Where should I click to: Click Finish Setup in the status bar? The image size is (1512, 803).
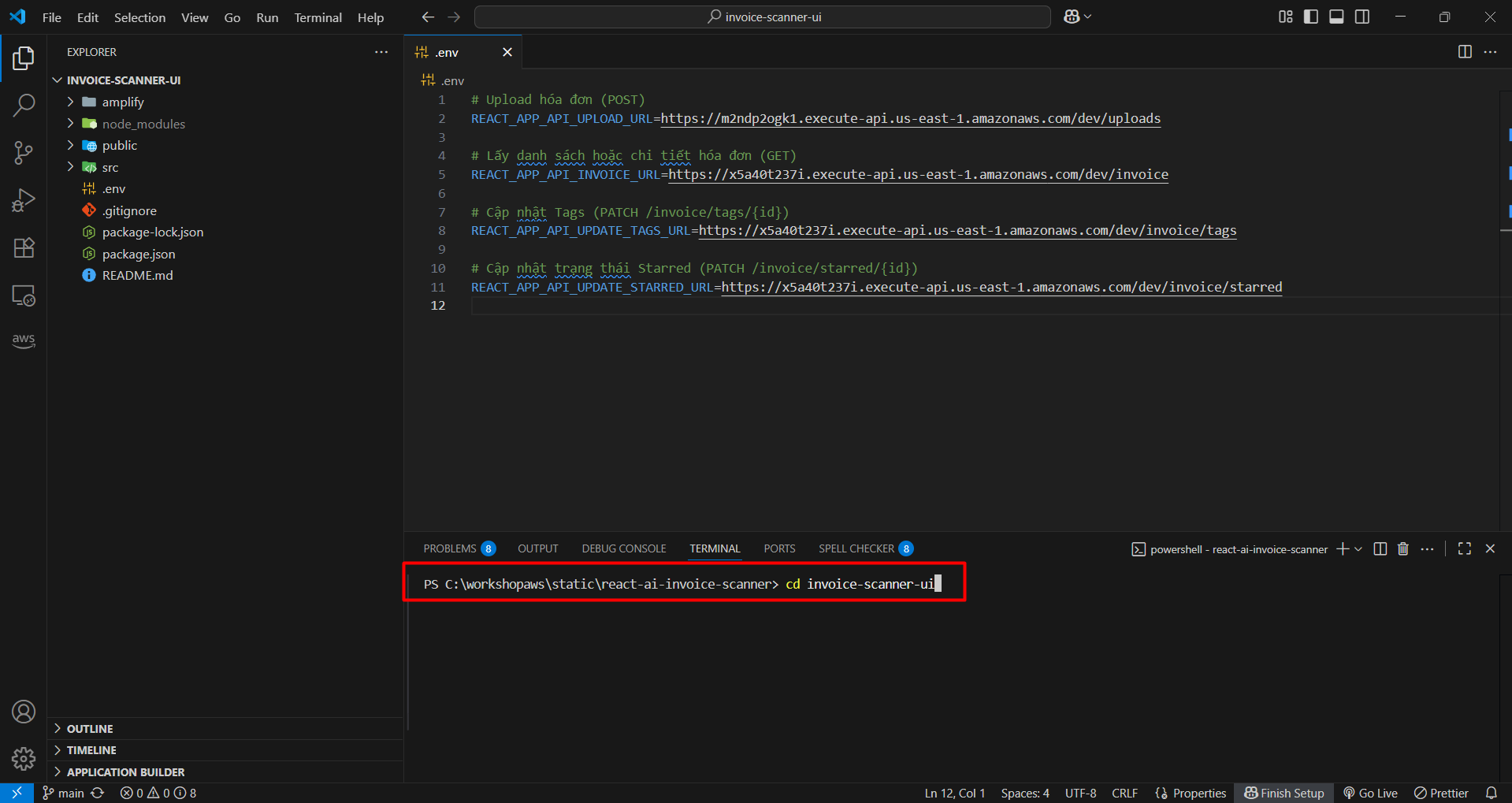point(1284,793)
